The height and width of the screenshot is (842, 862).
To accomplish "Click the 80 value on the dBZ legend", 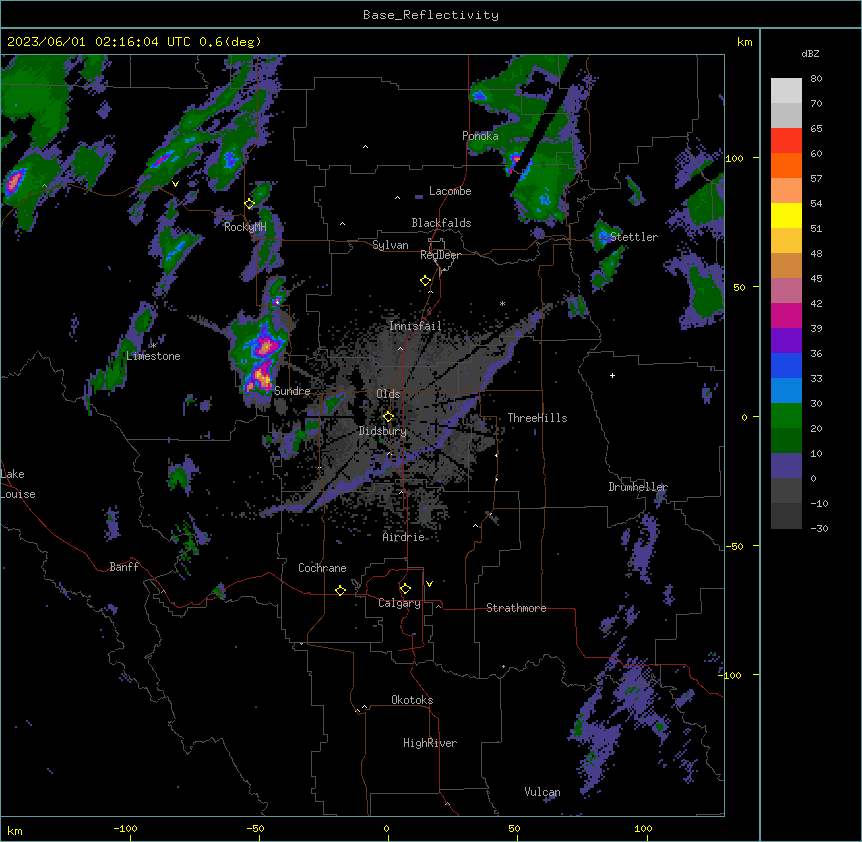I will pos(816,79).
